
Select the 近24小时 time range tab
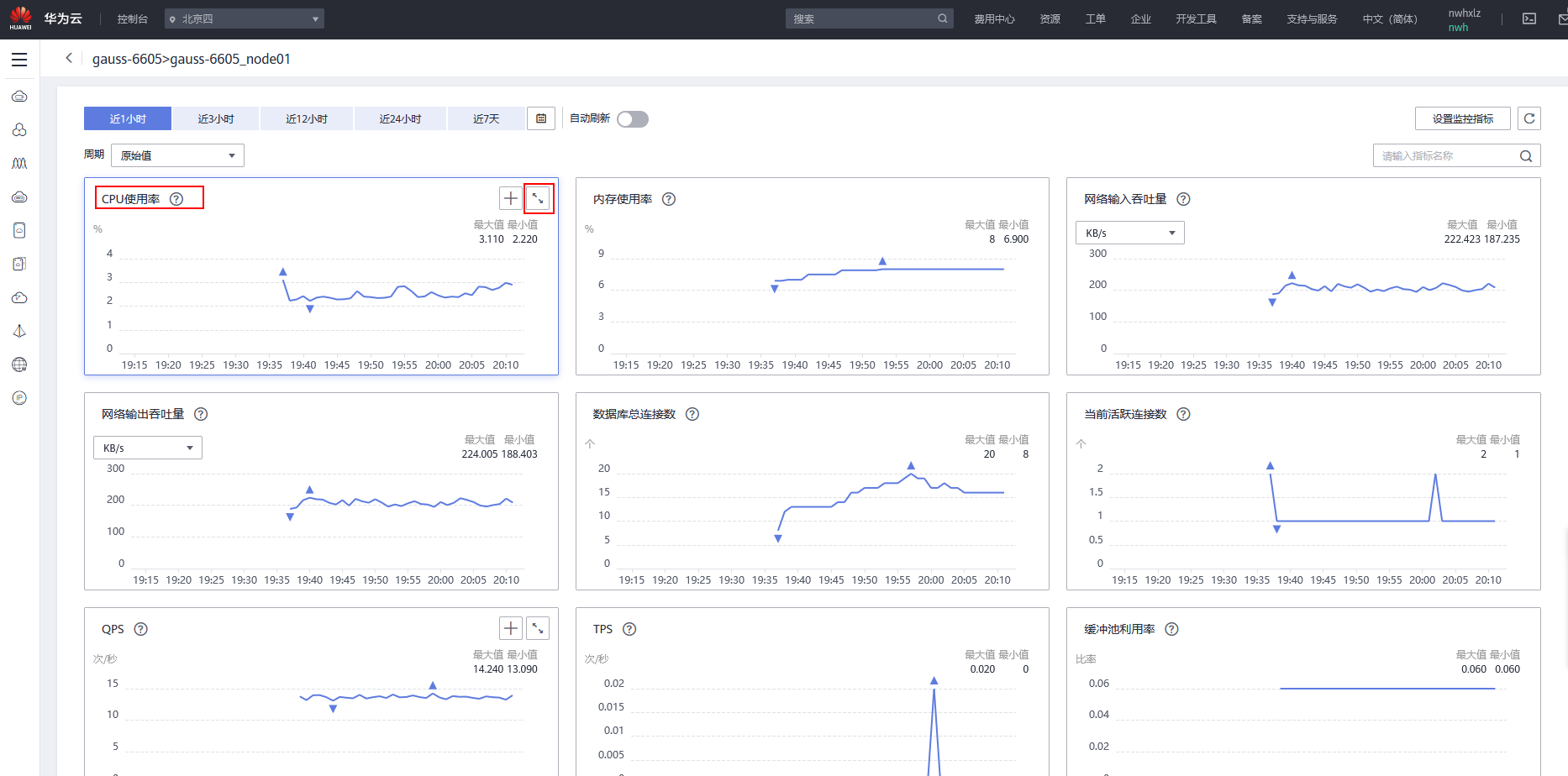[400, 118]
